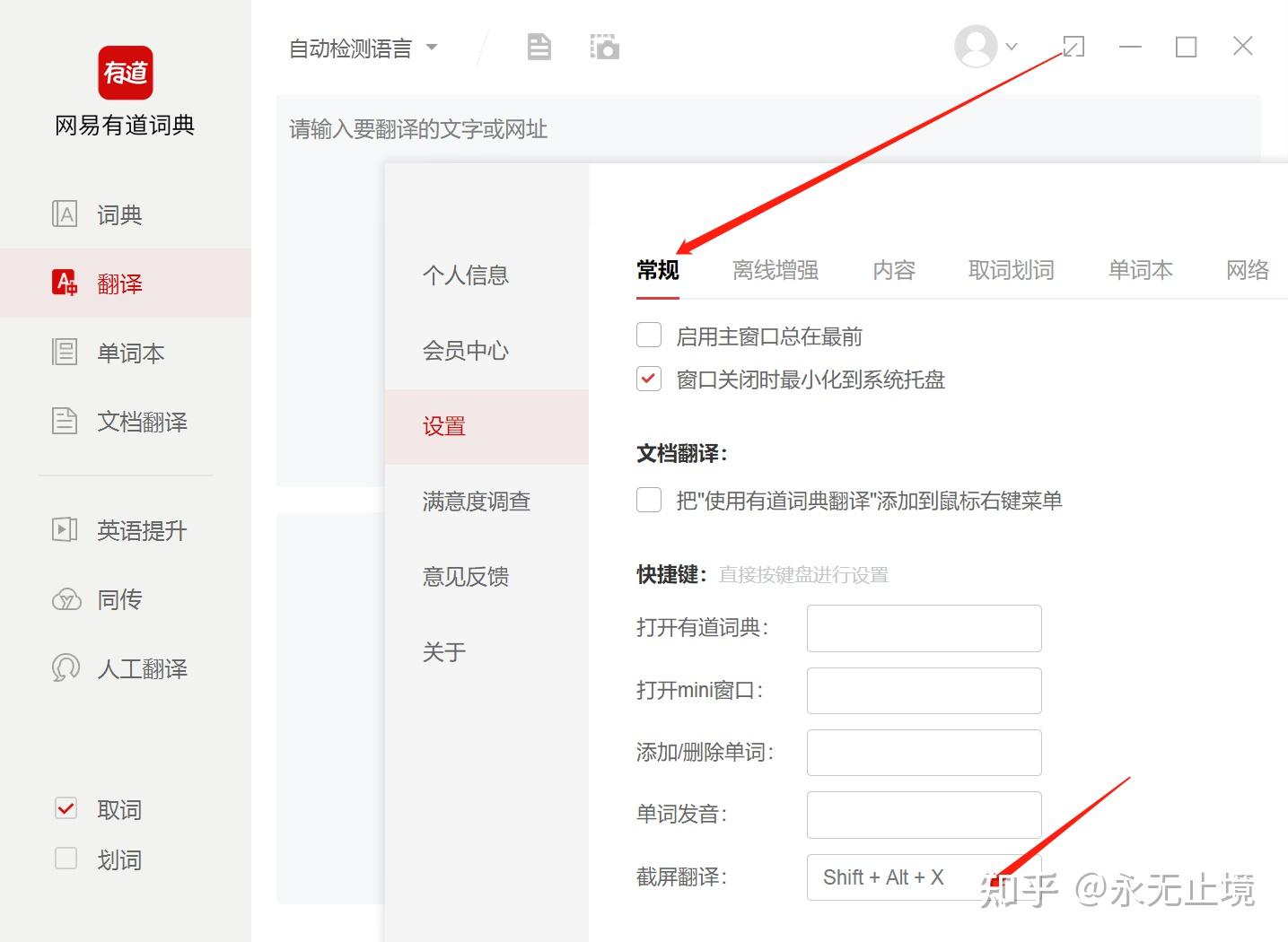
Task: Click the 打开mini窗口 shortcut input field
Action: coord(923,690)
